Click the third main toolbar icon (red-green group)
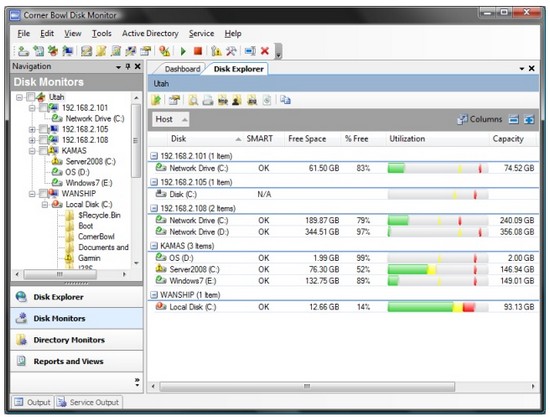The image size is (550, 417). coord(53,51)
